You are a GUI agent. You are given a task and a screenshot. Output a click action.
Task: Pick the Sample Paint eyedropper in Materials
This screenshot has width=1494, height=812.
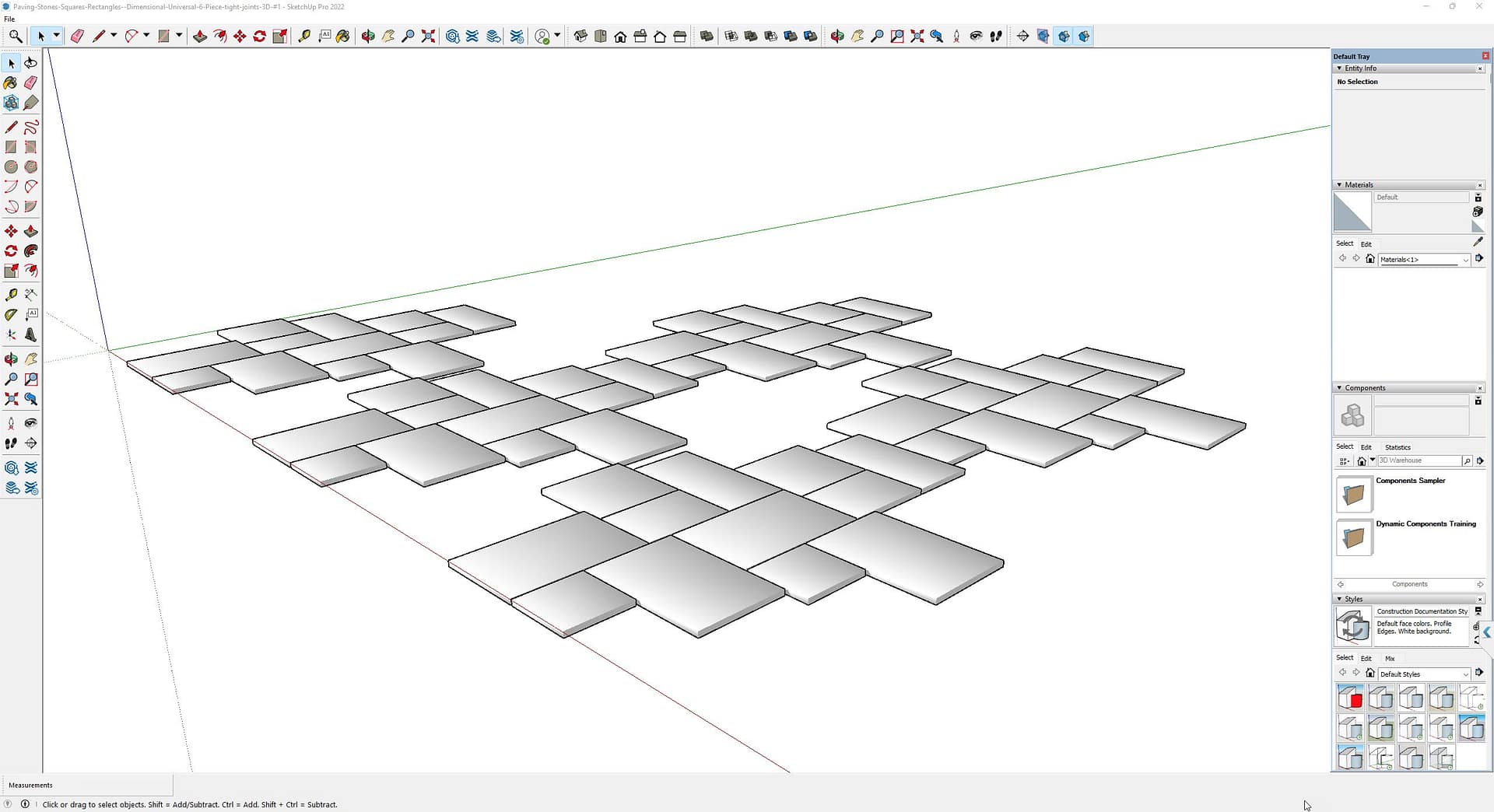pyautogui.click(x=1478, y=242)
